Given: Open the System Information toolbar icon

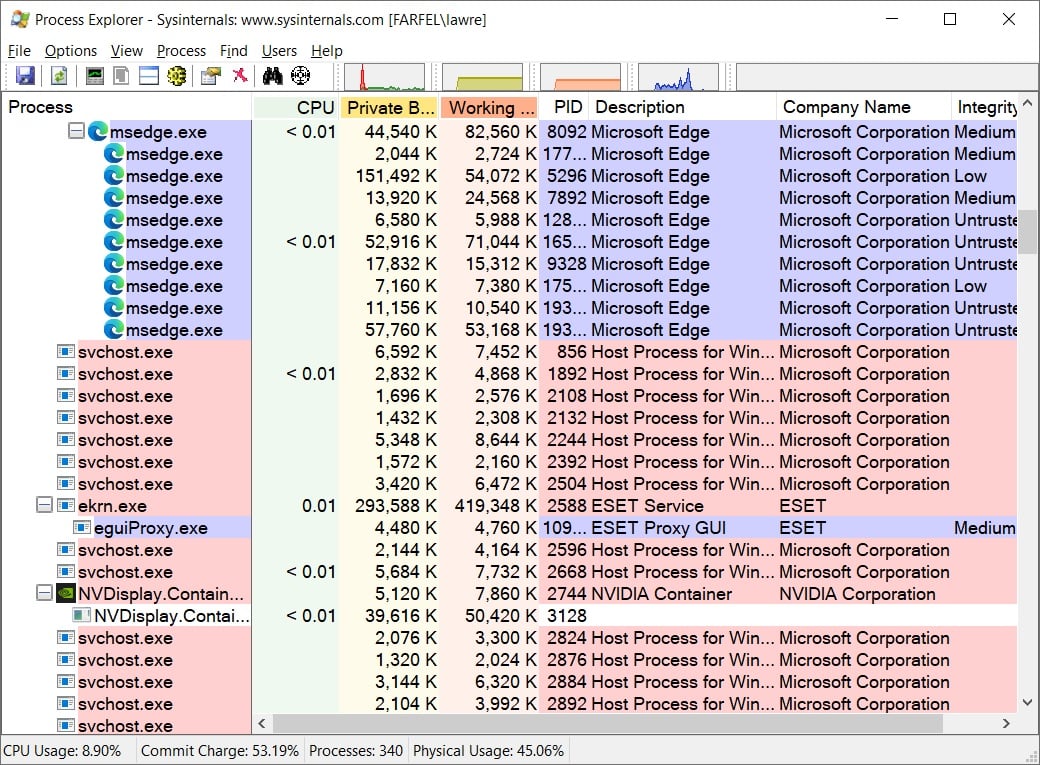Looking at the screenshot, I should coord(95,76).
